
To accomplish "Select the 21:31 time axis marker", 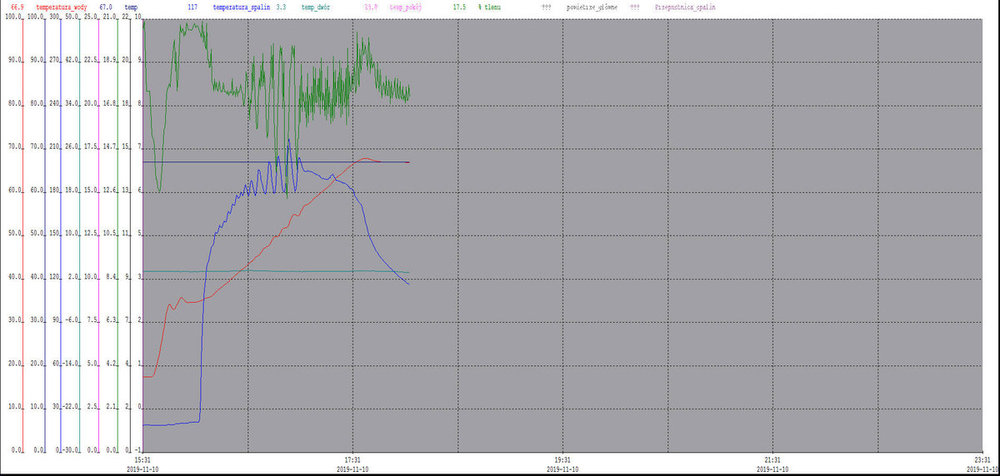I will 771,461.
